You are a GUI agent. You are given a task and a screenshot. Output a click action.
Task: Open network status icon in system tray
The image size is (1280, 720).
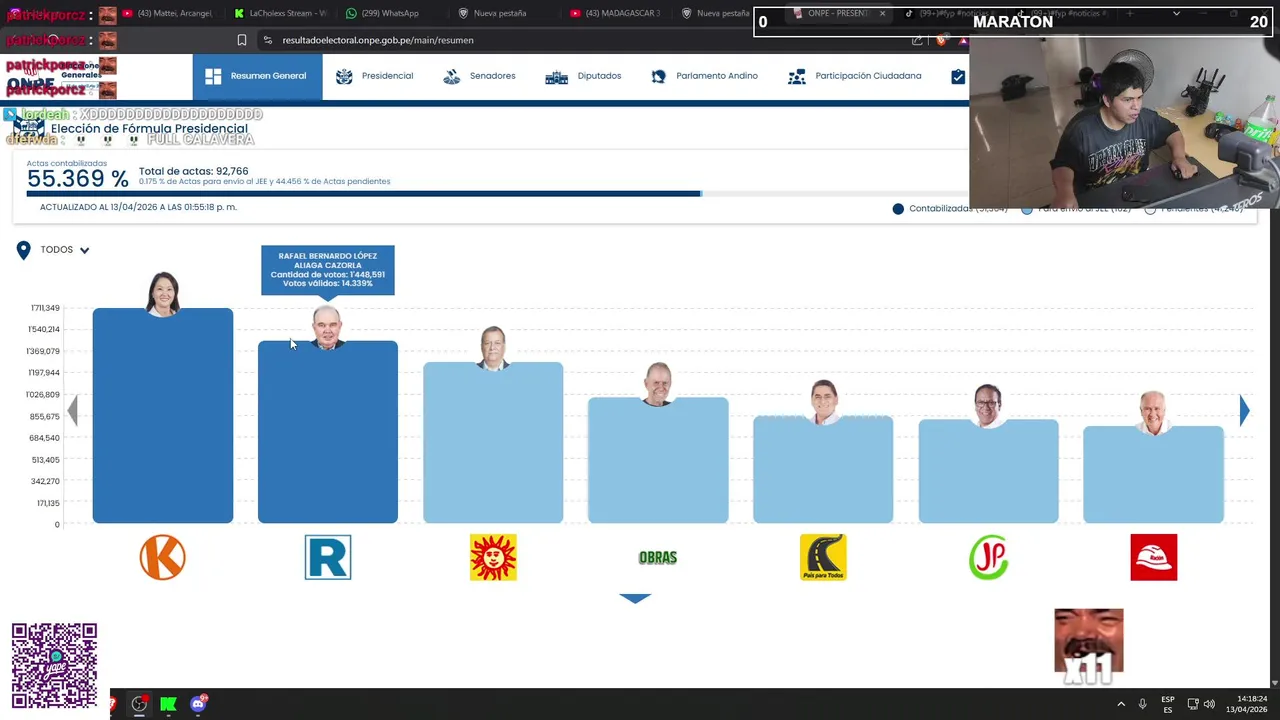[x=1192, y=704]
